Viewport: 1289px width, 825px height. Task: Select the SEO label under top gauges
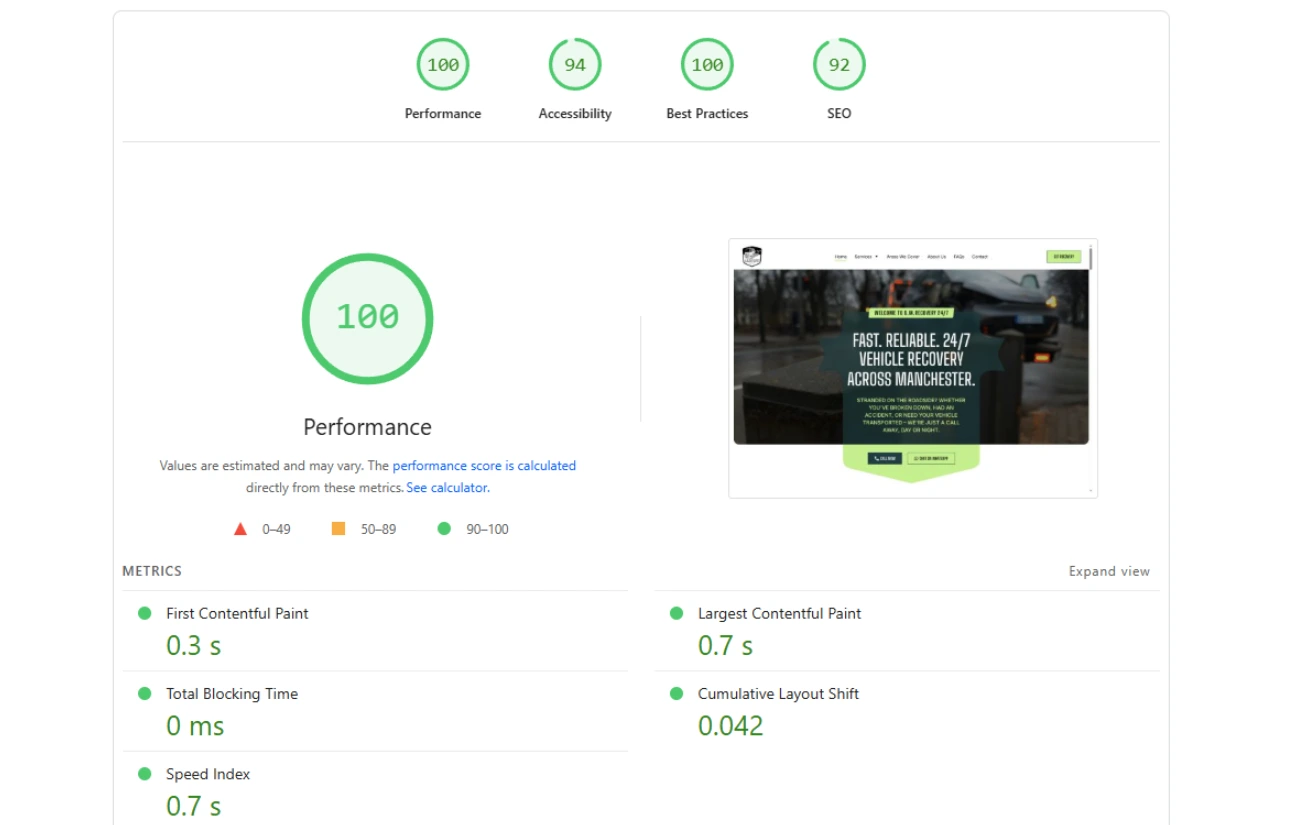click(x=839, y=114)
